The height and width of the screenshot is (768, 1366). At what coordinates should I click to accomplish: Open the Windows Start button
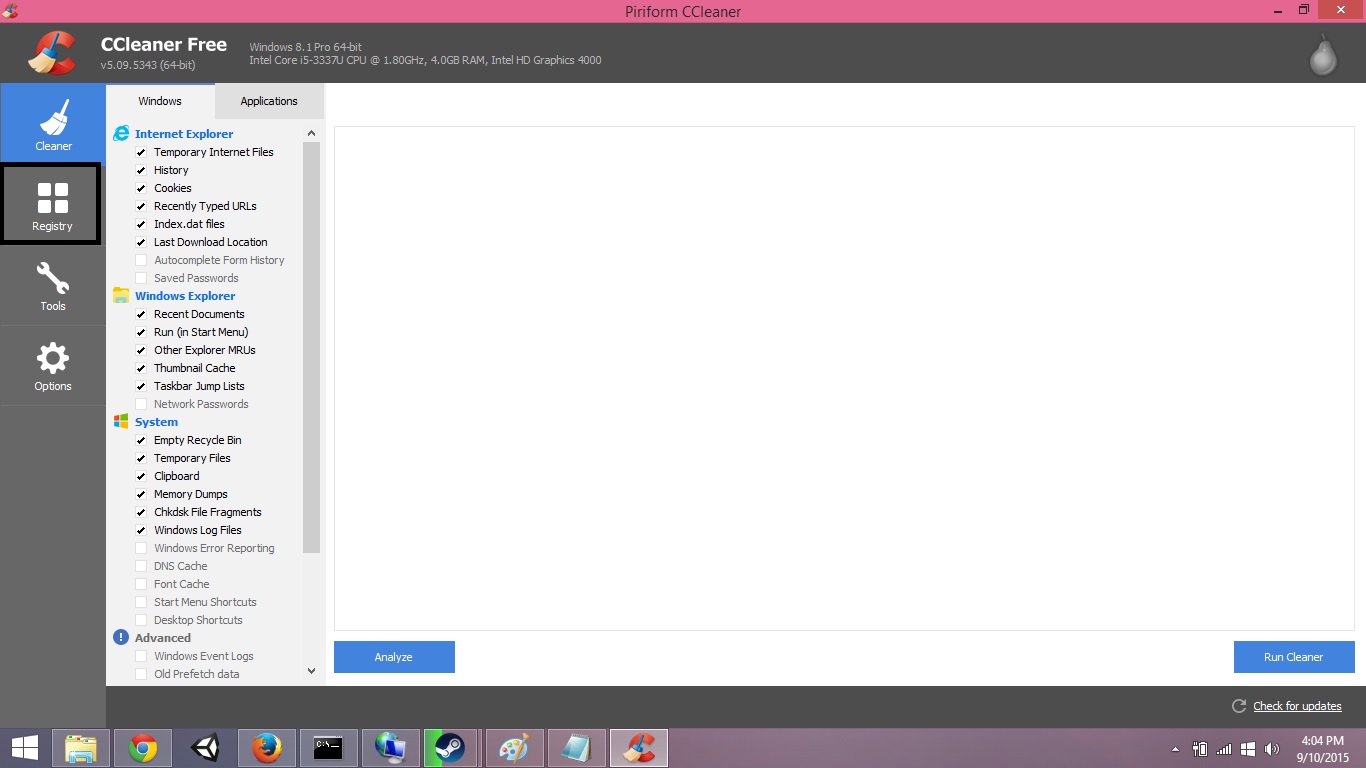24,748
